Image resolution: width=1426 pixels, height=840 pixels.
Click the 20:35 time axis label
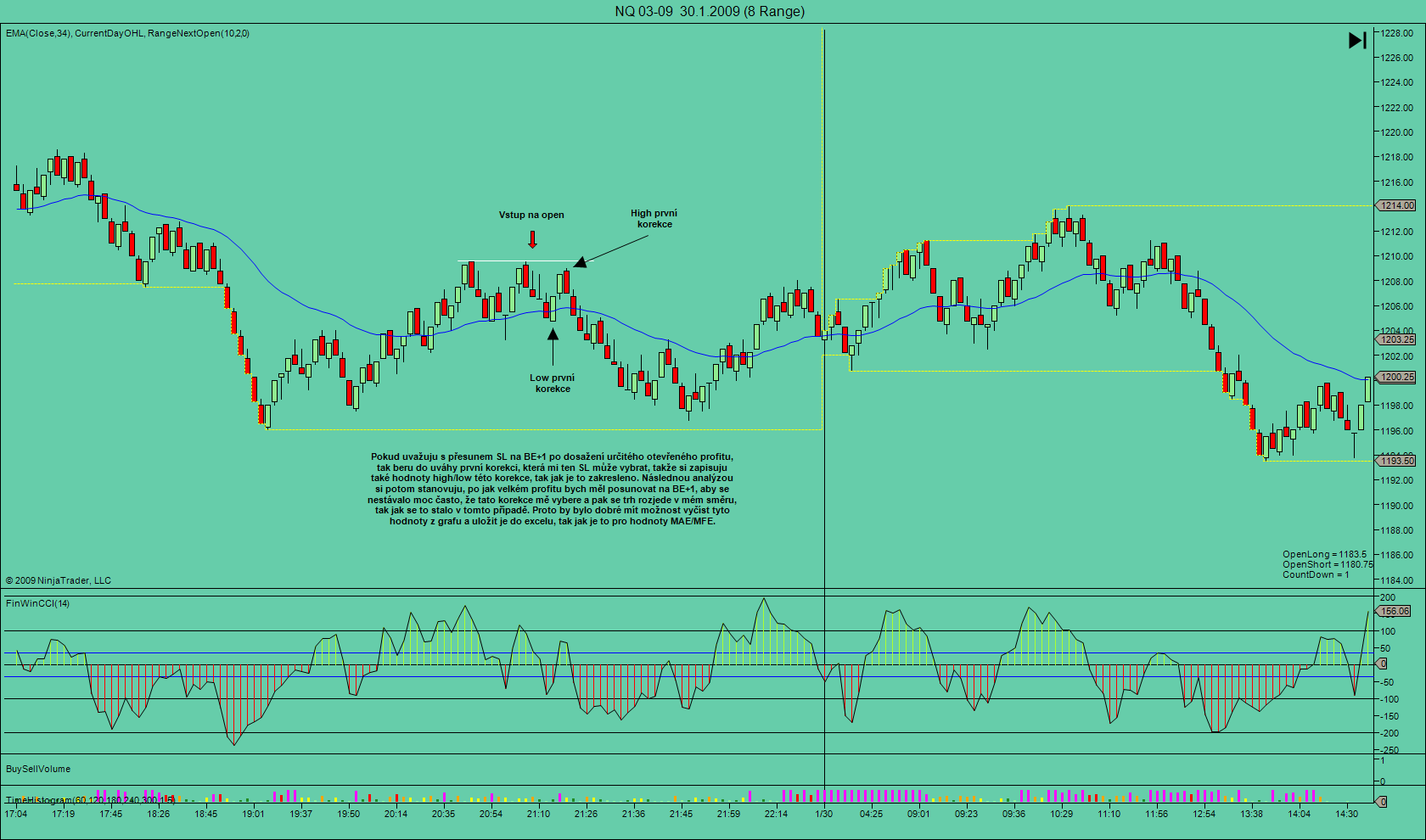coord(444,814)
